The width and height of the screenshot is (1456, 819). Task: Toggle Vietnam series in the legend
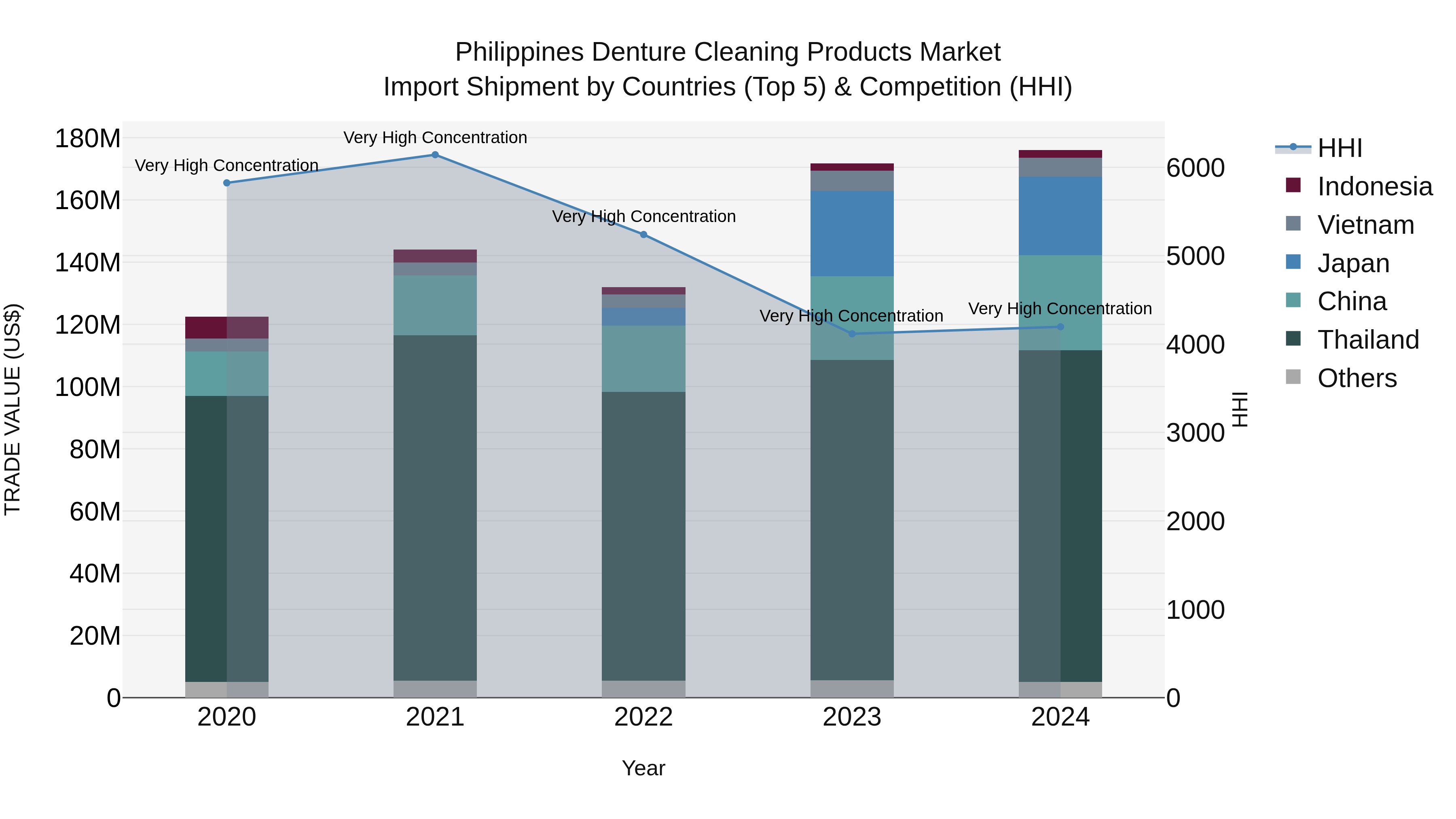pos(1350,225)
